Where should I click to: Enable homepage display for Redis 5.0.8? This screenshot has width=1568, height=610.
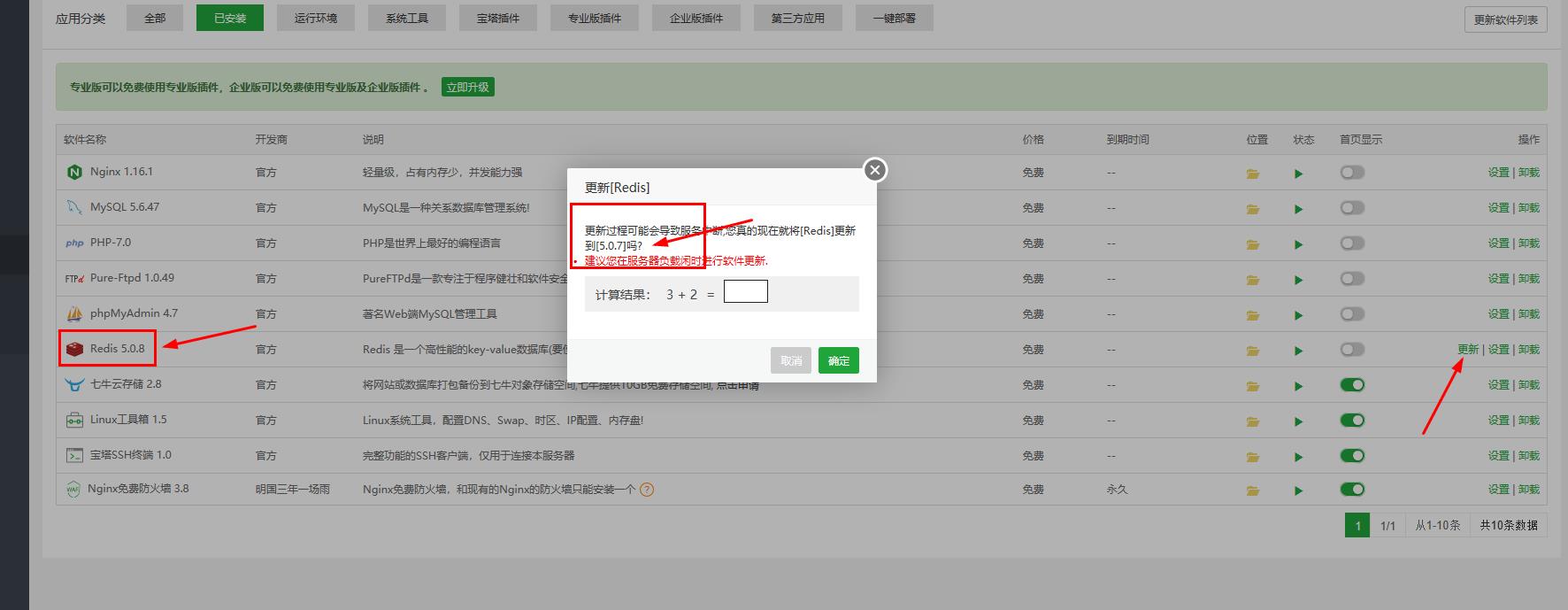[x=1352, y=349]
